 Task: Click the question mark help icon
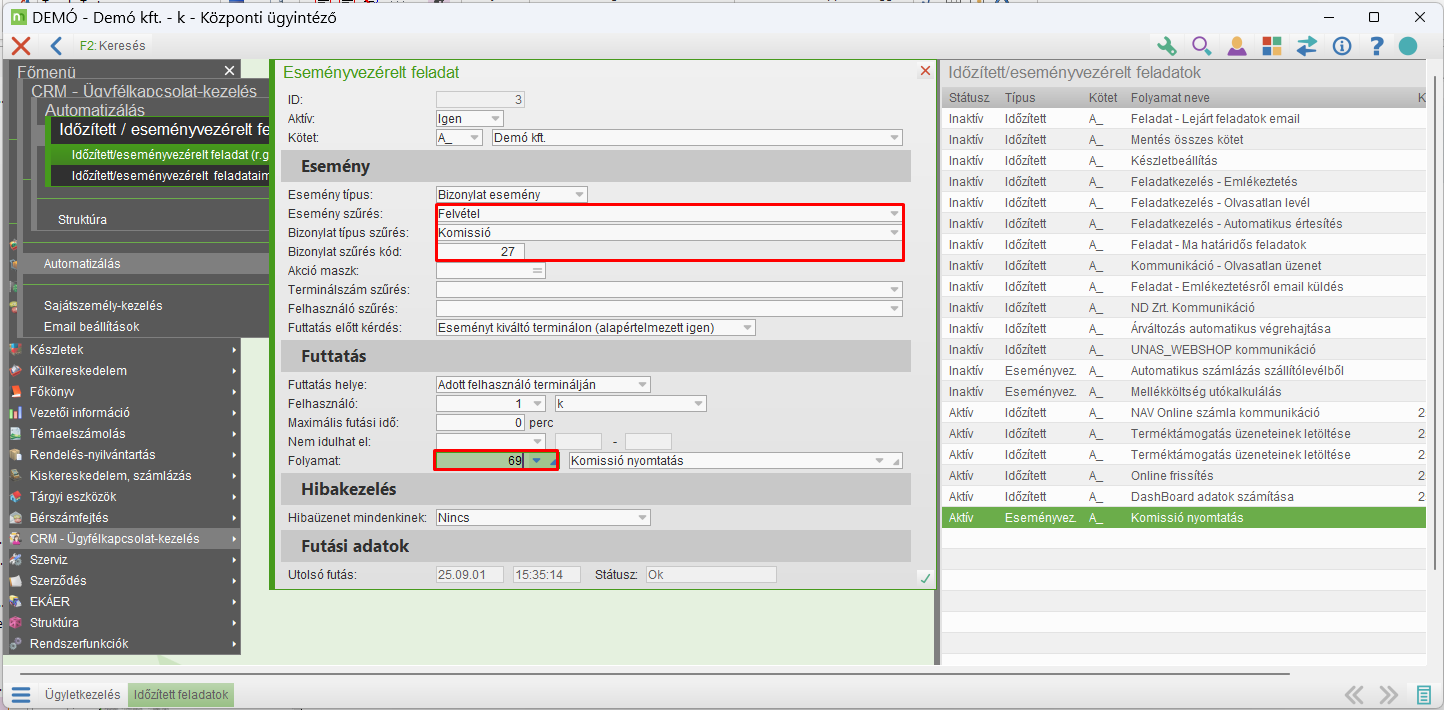pos(1376,46)
